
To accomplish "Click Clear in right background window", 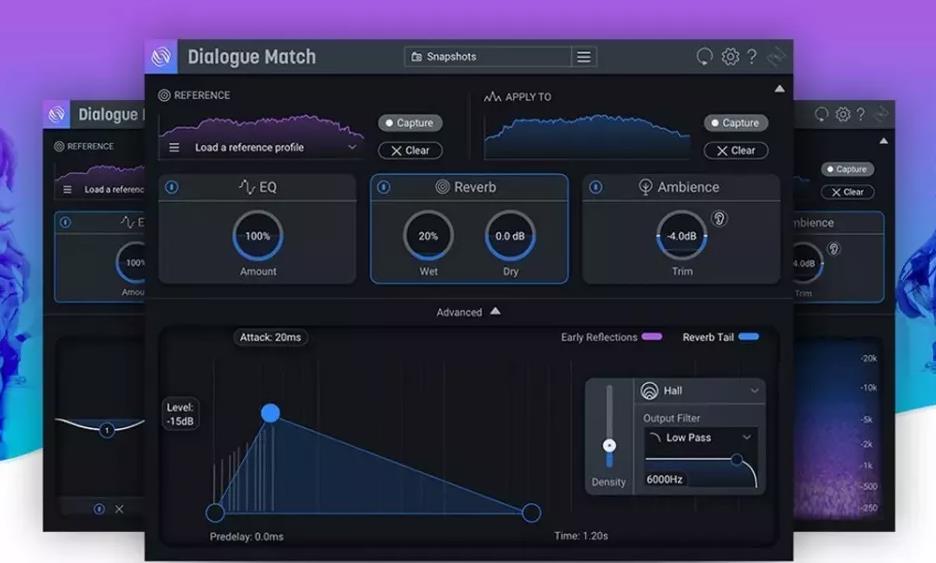I will point(847,192).
